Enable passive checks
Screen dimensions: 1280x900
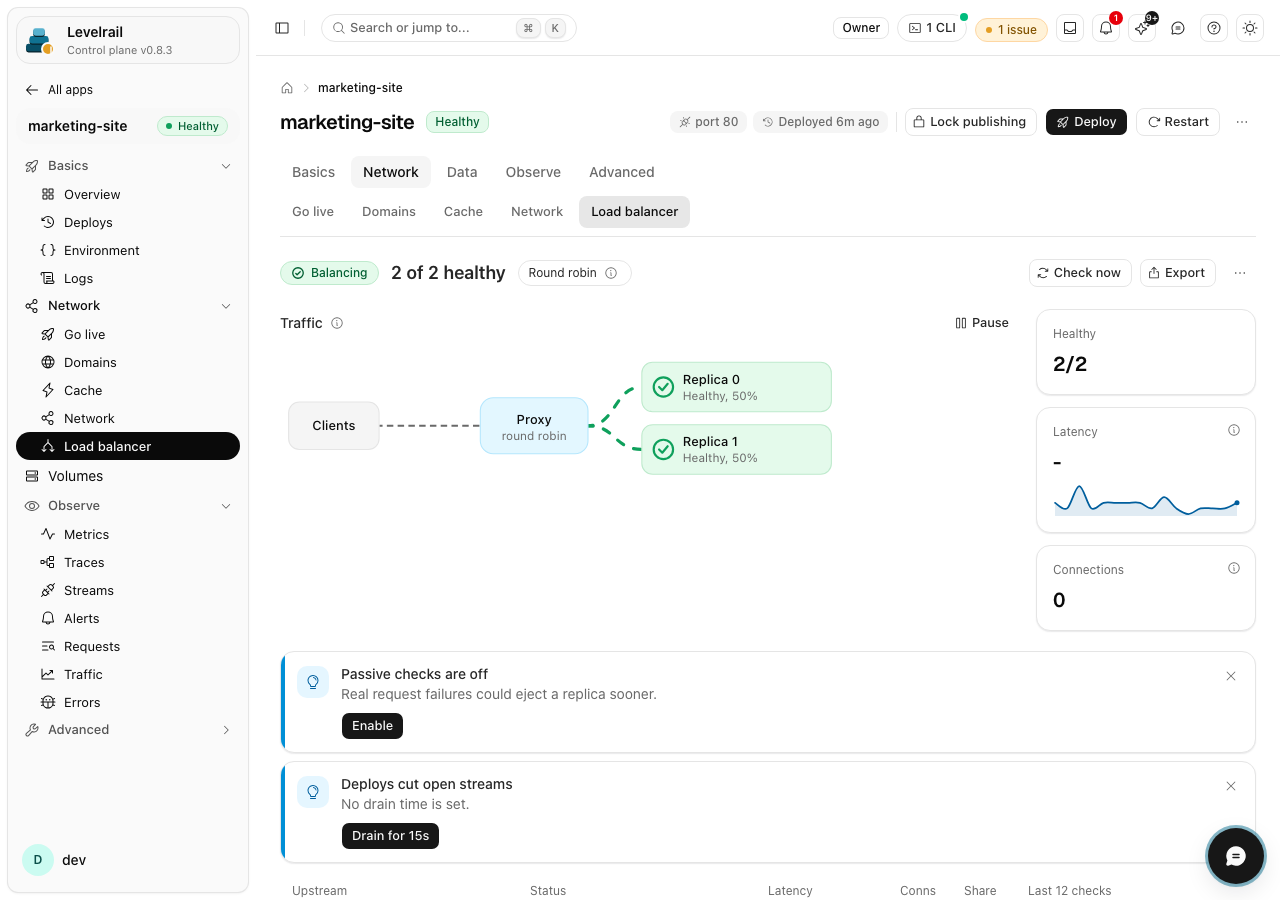(x=372, y=726)
